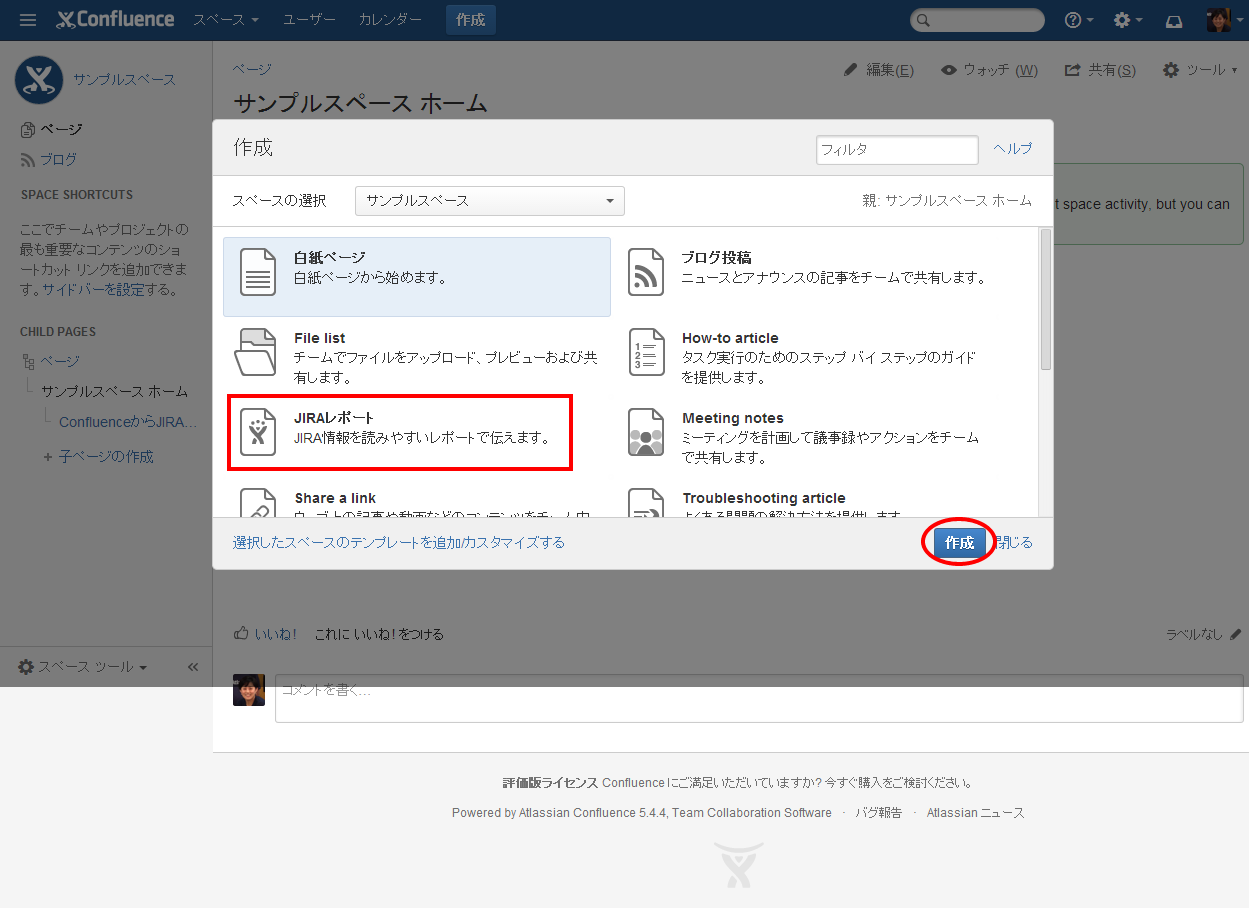This screenshot has height=908, width=1249.
Task: Click the ページ breadcrumb link
Action: [x=252, y=69]
